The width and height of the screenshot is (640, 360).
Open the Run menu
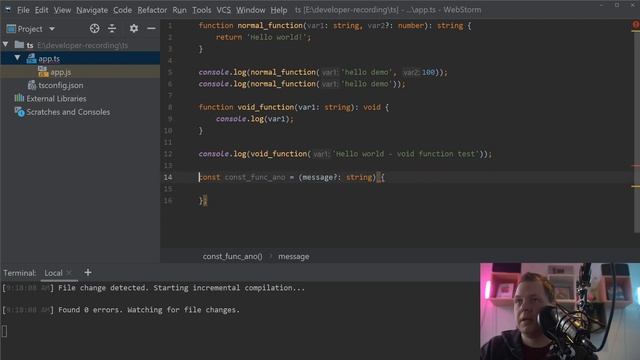point(179,10)
